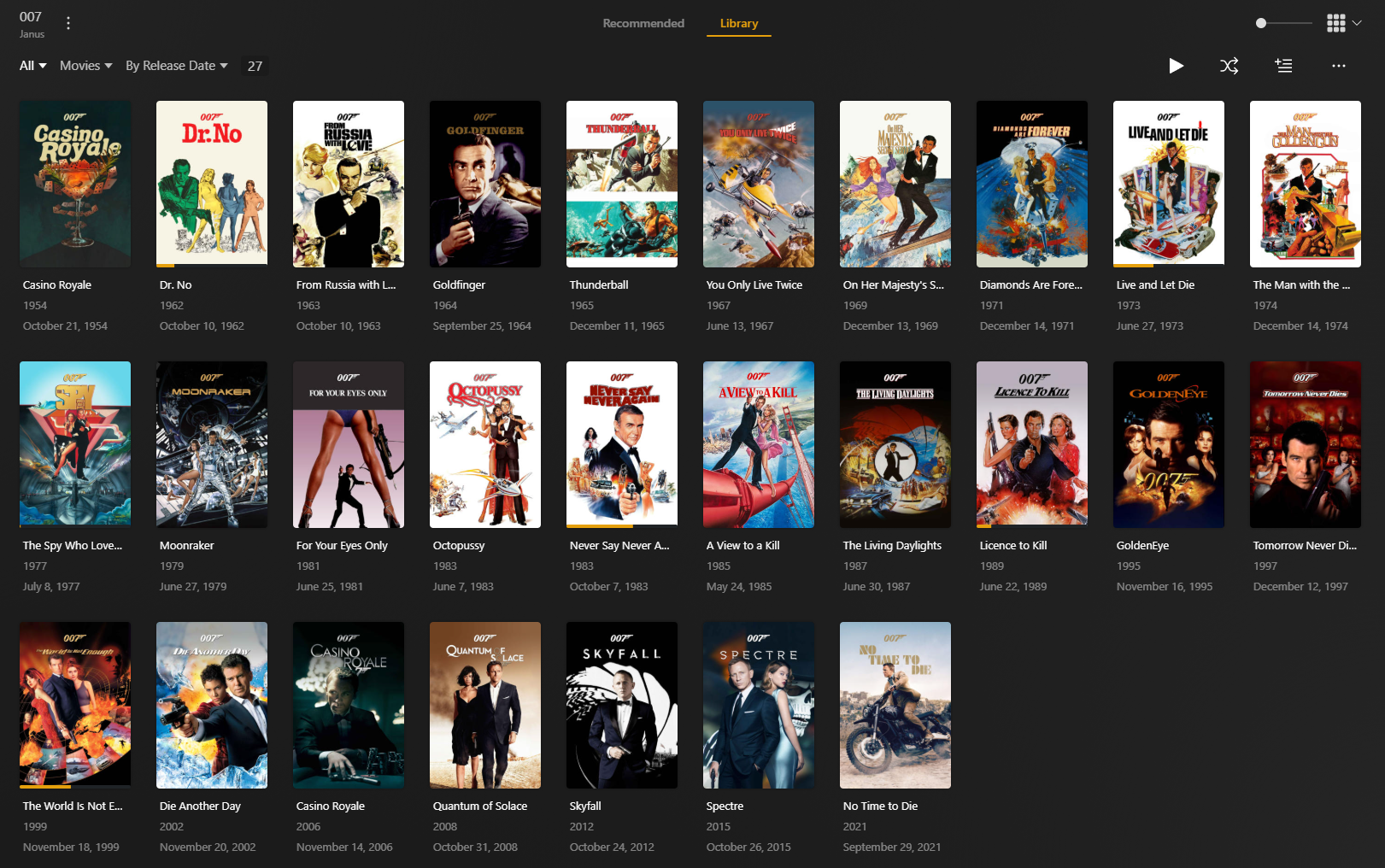
Task: Open the Moonraker poster
Action: tap(212, 444)
